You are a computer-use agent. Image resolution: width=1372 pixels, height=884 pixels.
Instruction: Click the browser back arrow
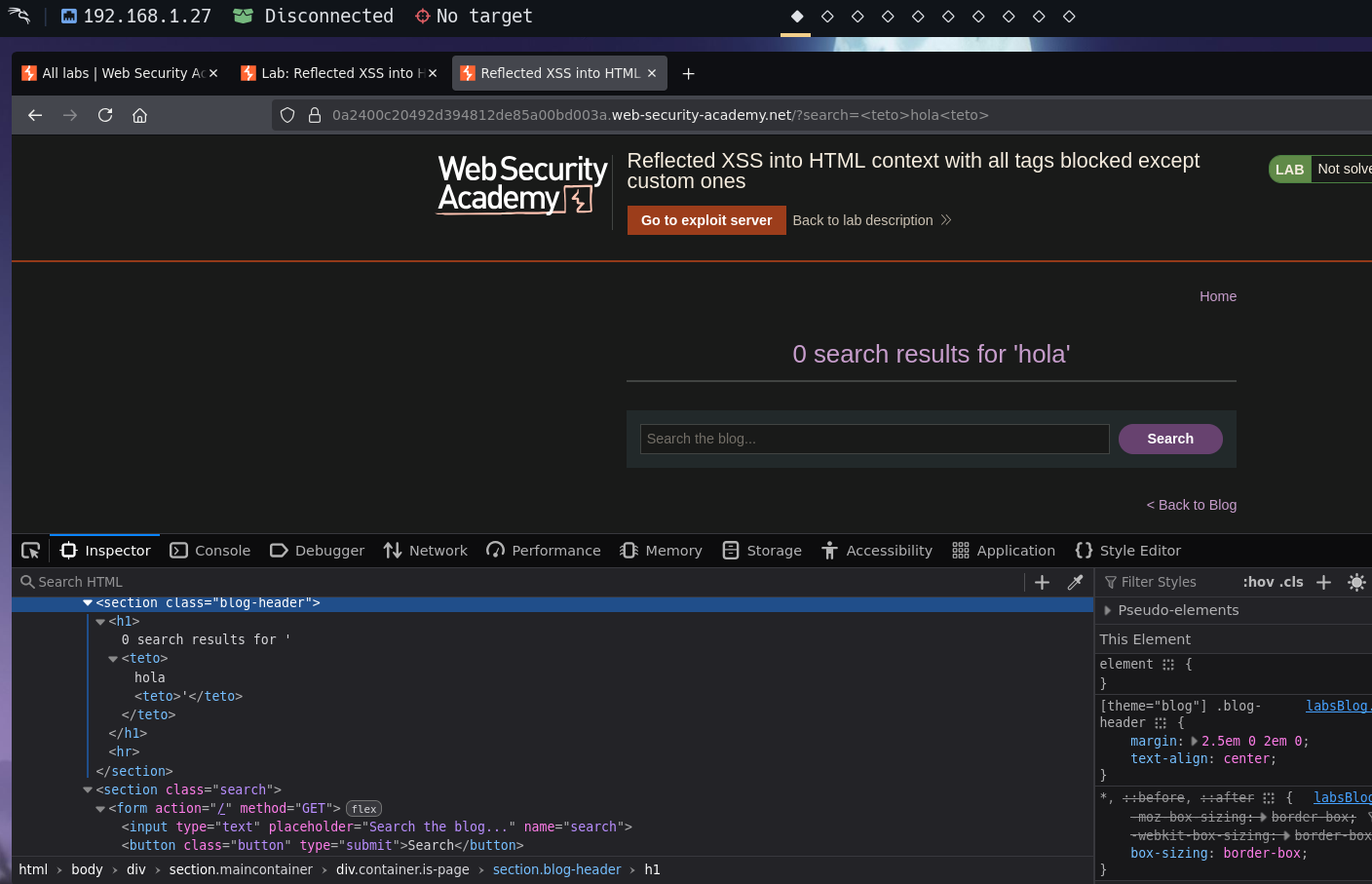[x=35, y=115]
